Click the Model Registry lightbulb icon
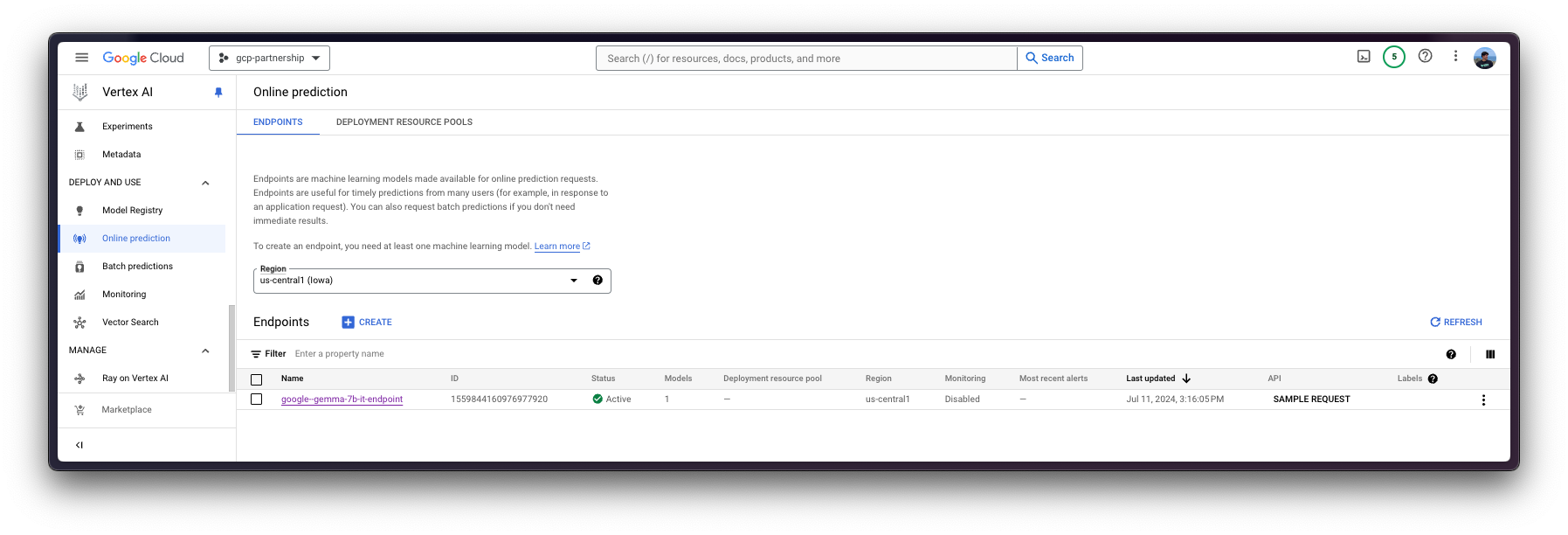This screenshot has width=1568, height=535. coord(79,211)
